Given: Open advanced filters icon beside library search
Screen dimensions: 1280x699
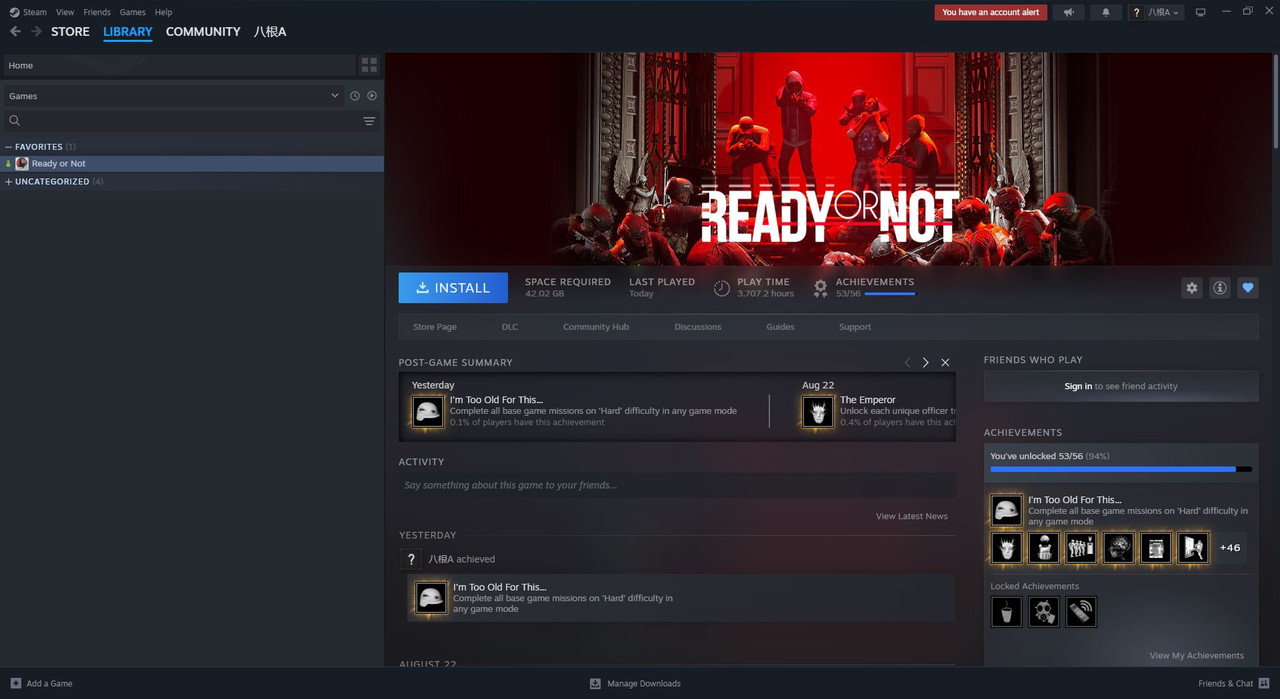Looking at the screenshot, I should click(369, 121).
